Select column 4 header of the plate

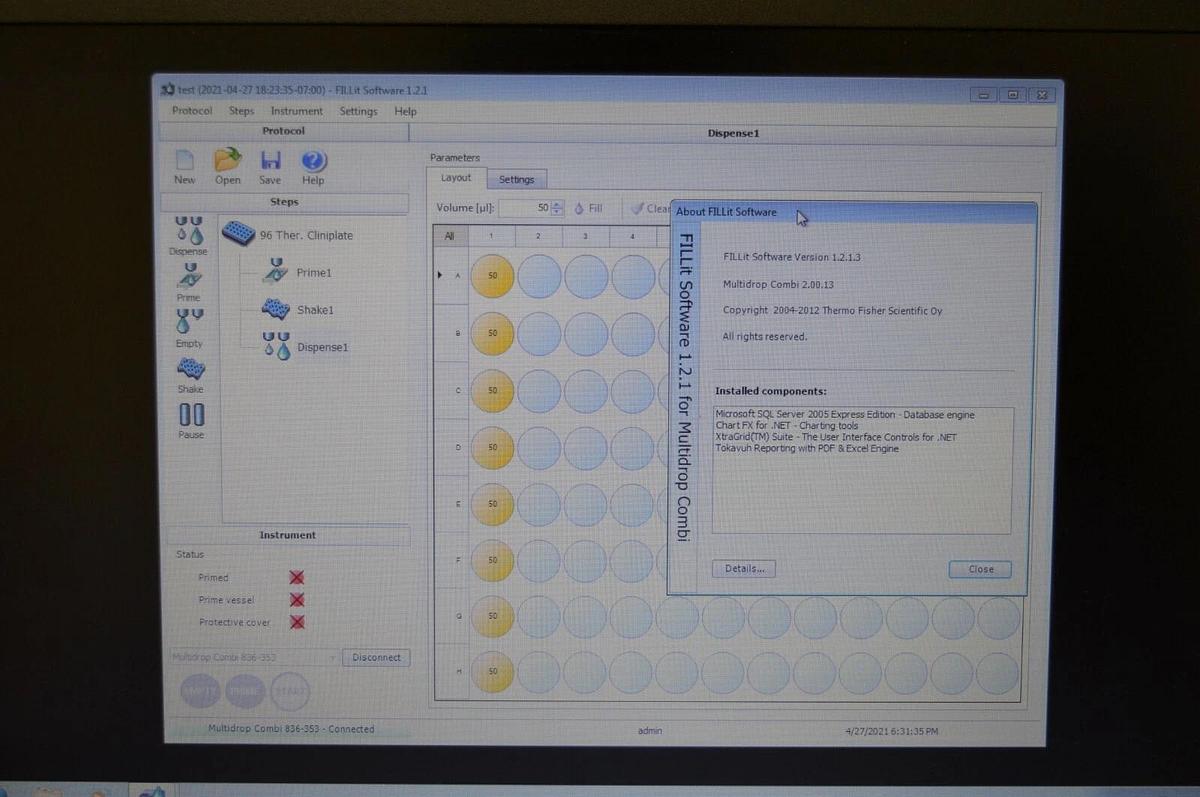[x=632, y=236]
